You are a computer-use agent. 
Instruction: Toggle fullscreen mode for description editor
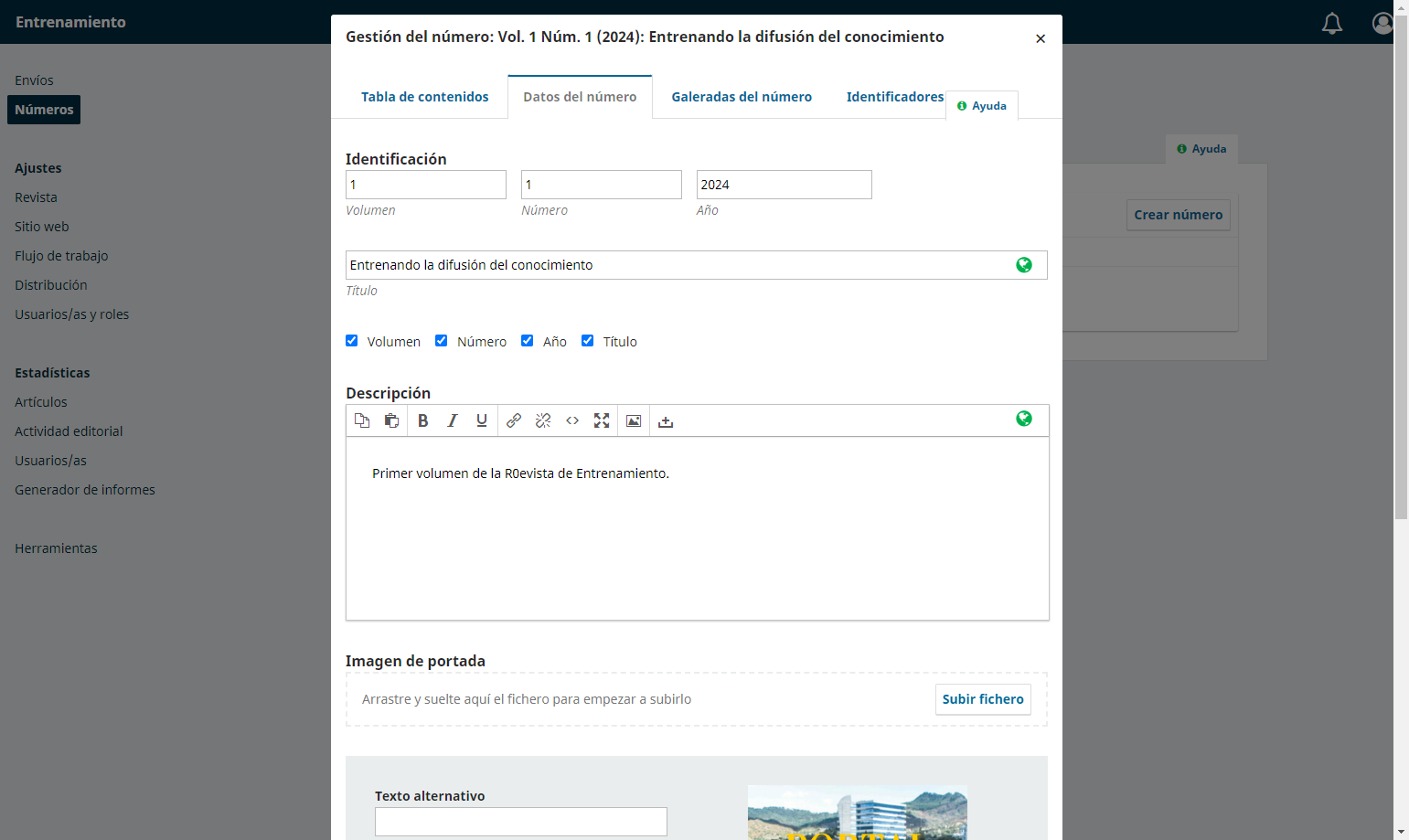coord(602,420)
